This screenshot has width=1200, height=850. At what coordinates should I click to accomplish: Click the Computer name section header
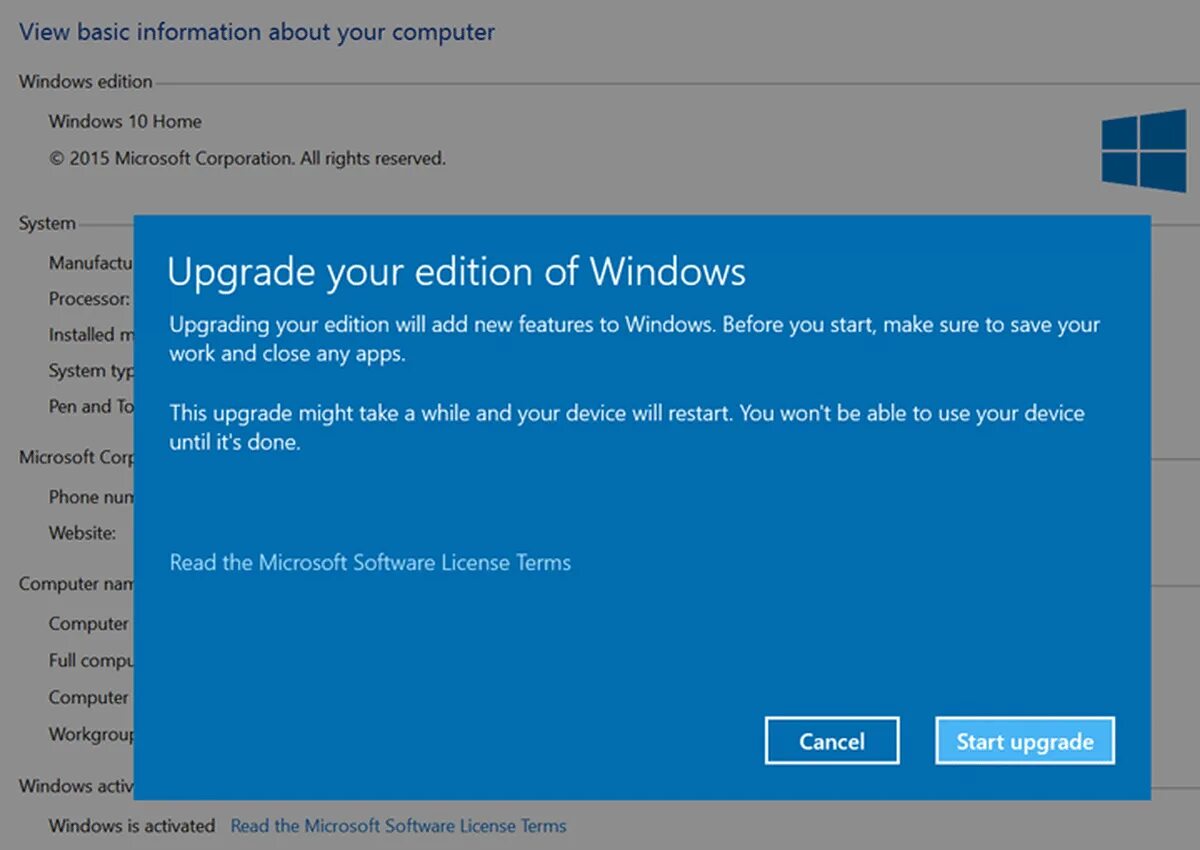[x=75, y=583]
